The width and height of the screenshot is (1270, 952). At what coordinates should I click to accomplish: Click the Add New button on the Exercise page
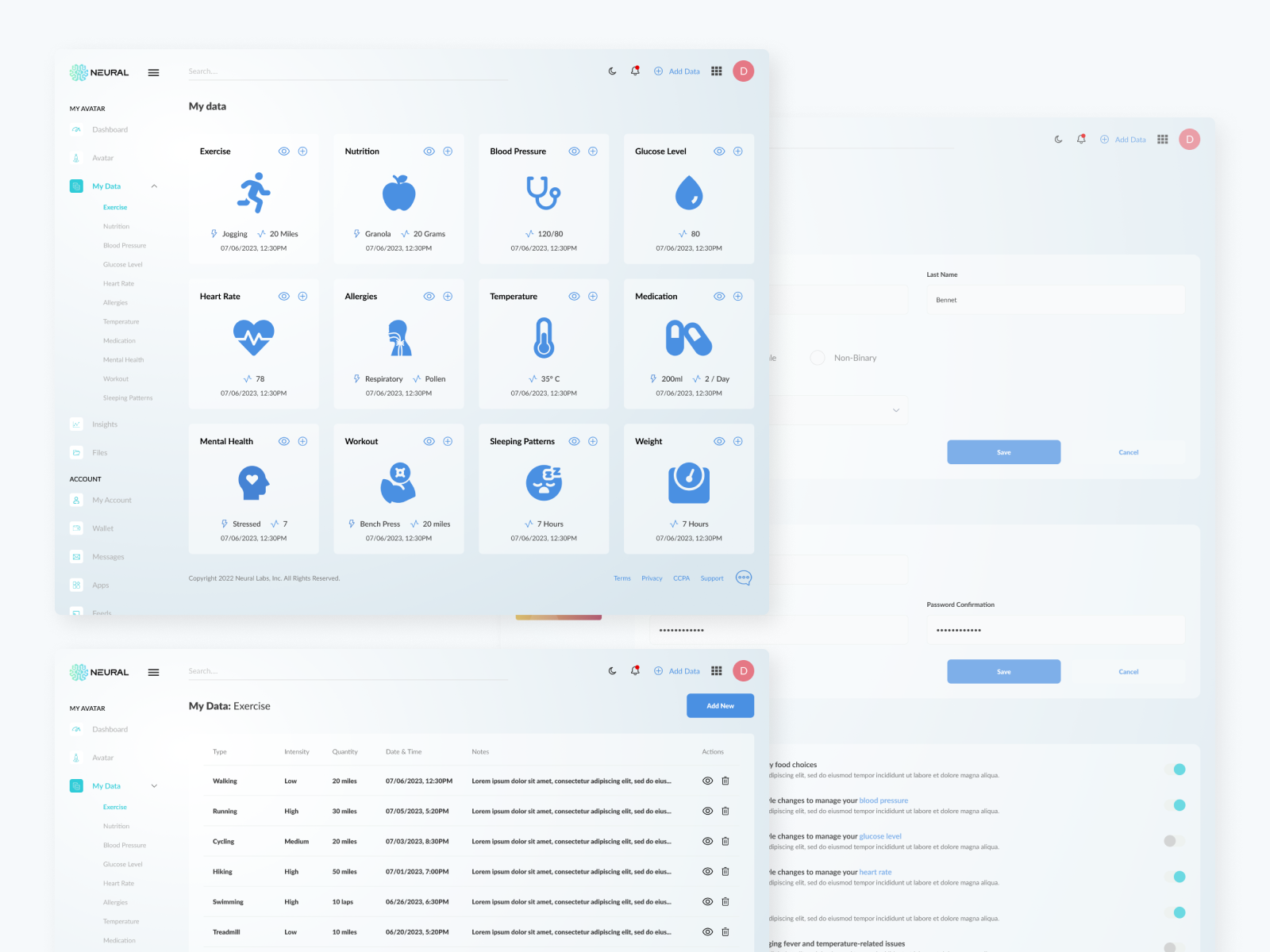(720, 705)
